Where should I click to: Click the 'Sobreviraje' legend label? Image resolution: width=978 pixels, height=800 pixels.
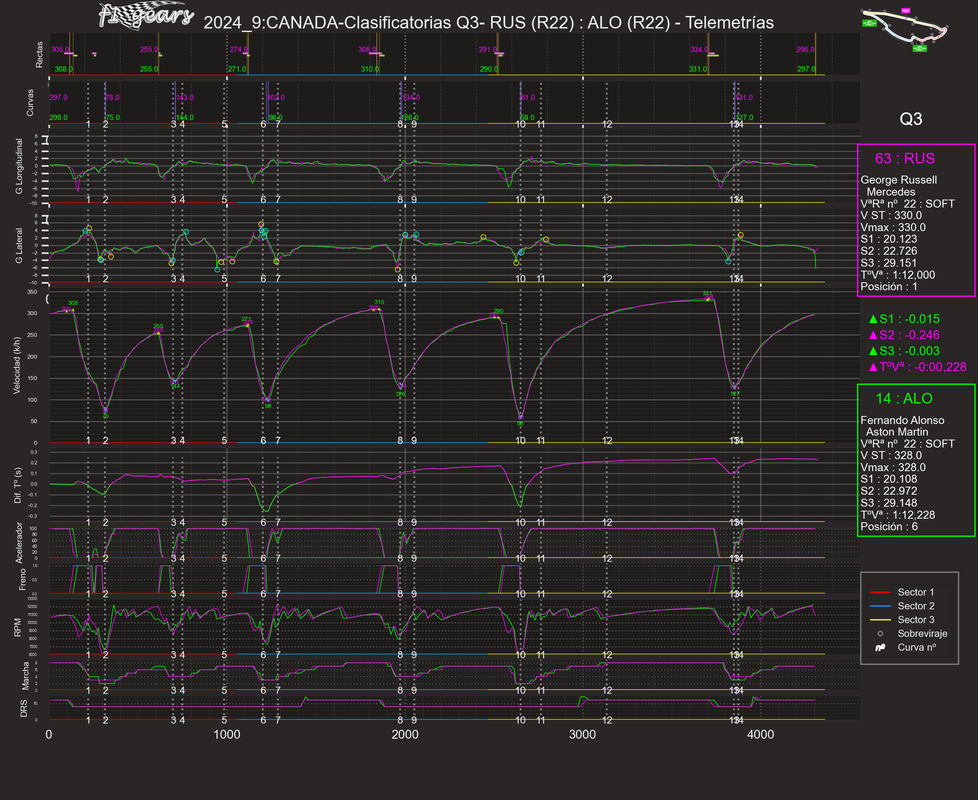(x=922, y=634)
